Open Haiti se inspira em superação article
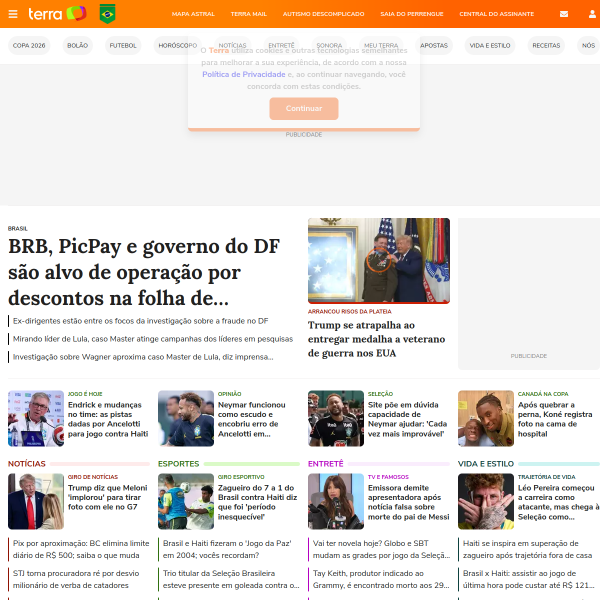The image size is (600, 600). (527, 549)
